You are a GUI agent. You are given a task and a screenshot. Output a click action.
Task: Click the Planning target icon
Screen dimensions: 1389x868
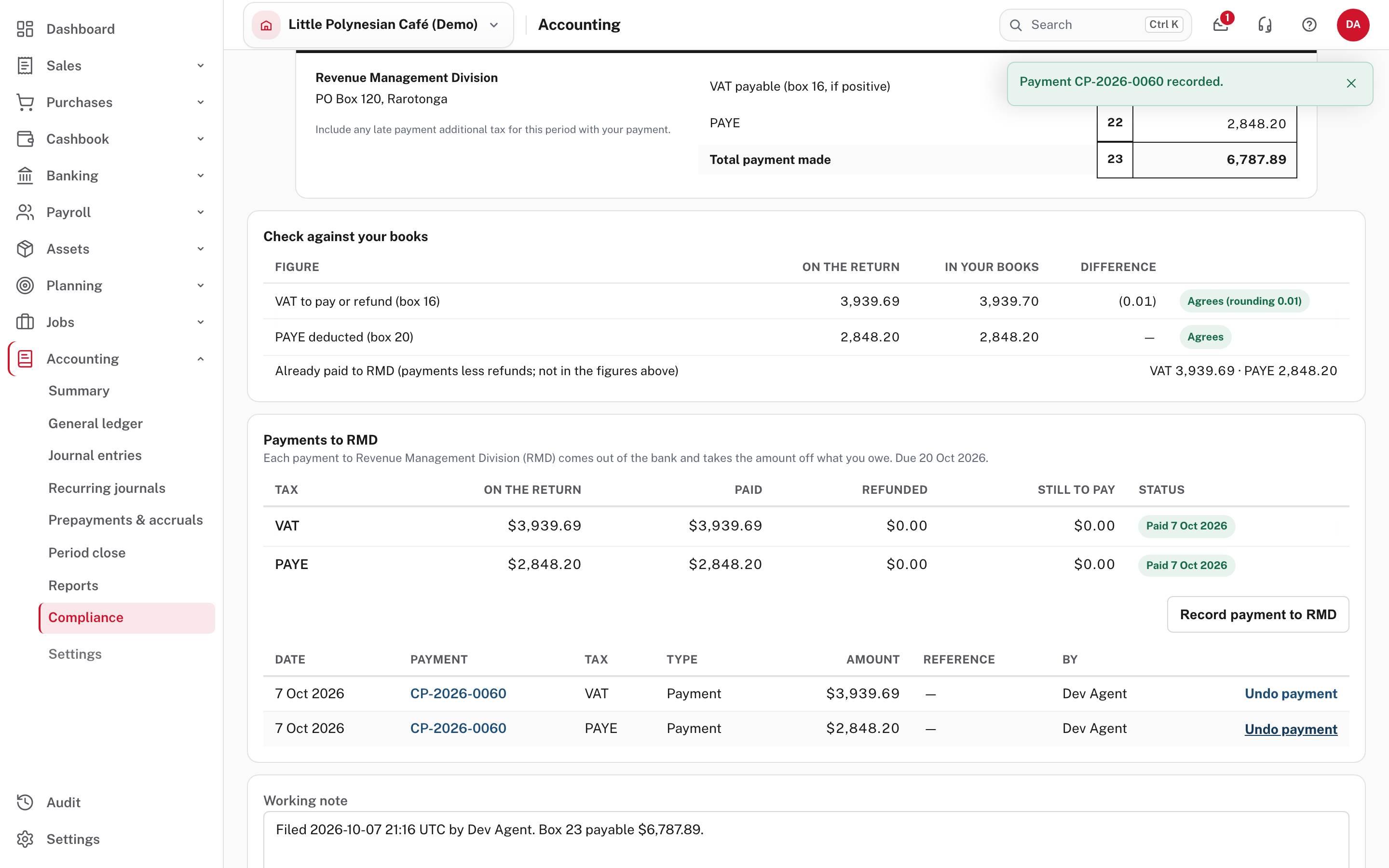point(25,285)
